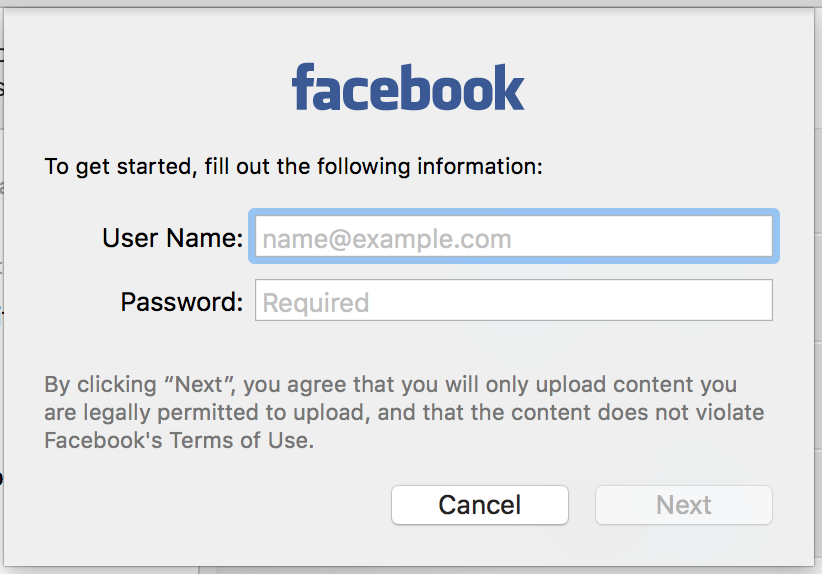This screenshot has height=574, width=822.
Task: Click the "Password:" label
Action: 182,302
